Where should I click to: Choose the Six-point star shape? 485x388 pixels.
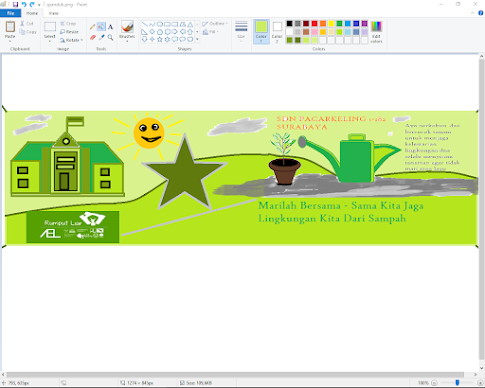coord(167,39)
